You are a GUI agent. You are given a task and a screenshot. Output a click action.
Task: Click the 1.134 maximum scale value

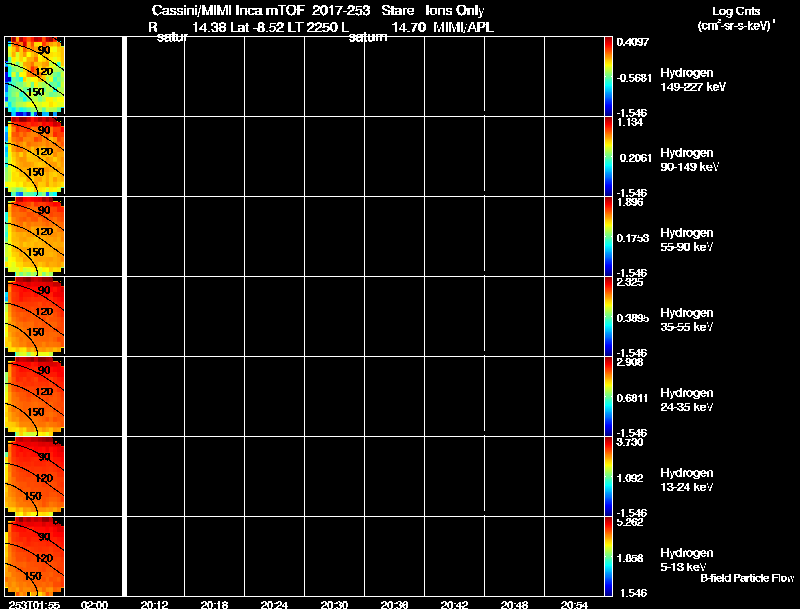tap(630, 122)
